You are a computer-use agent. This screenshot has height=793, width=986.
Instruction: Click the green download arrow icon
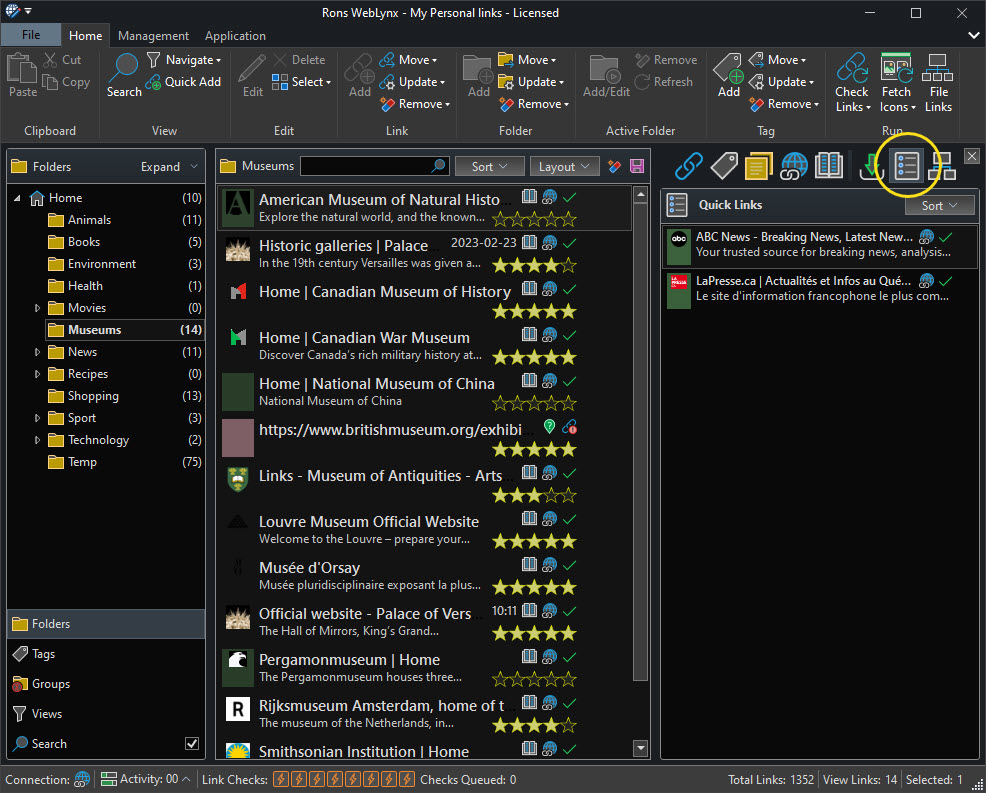click(x=871, y=166)
